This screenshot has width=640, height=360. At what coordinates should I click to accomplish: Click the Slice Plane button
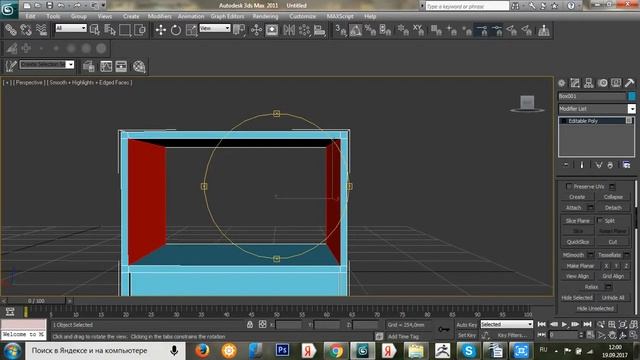[578, 220]
